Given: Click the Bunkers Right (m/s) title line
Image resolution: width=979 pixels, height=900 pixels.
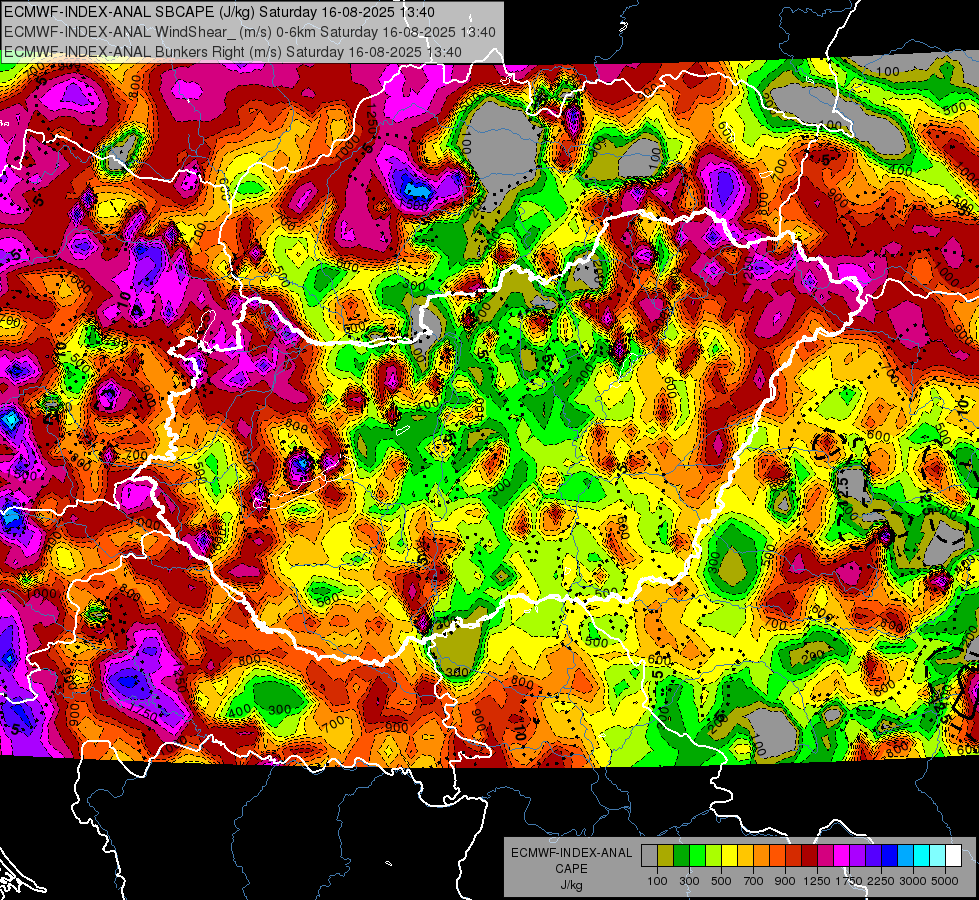Looking at the screenshot, I should point(233,52).
